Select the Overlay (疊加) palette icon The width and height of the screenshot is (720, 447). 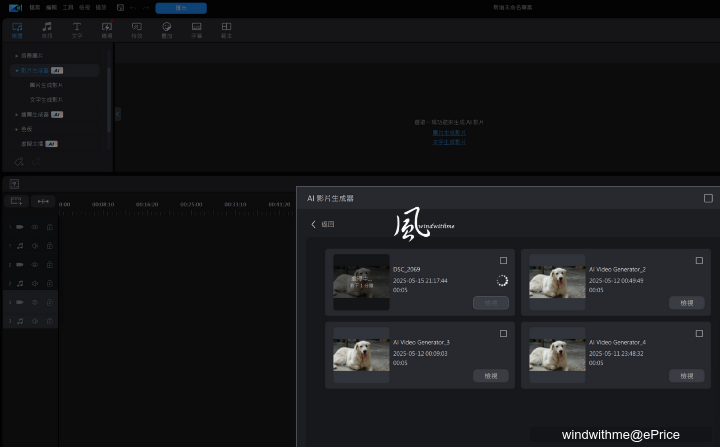[166, 29]
